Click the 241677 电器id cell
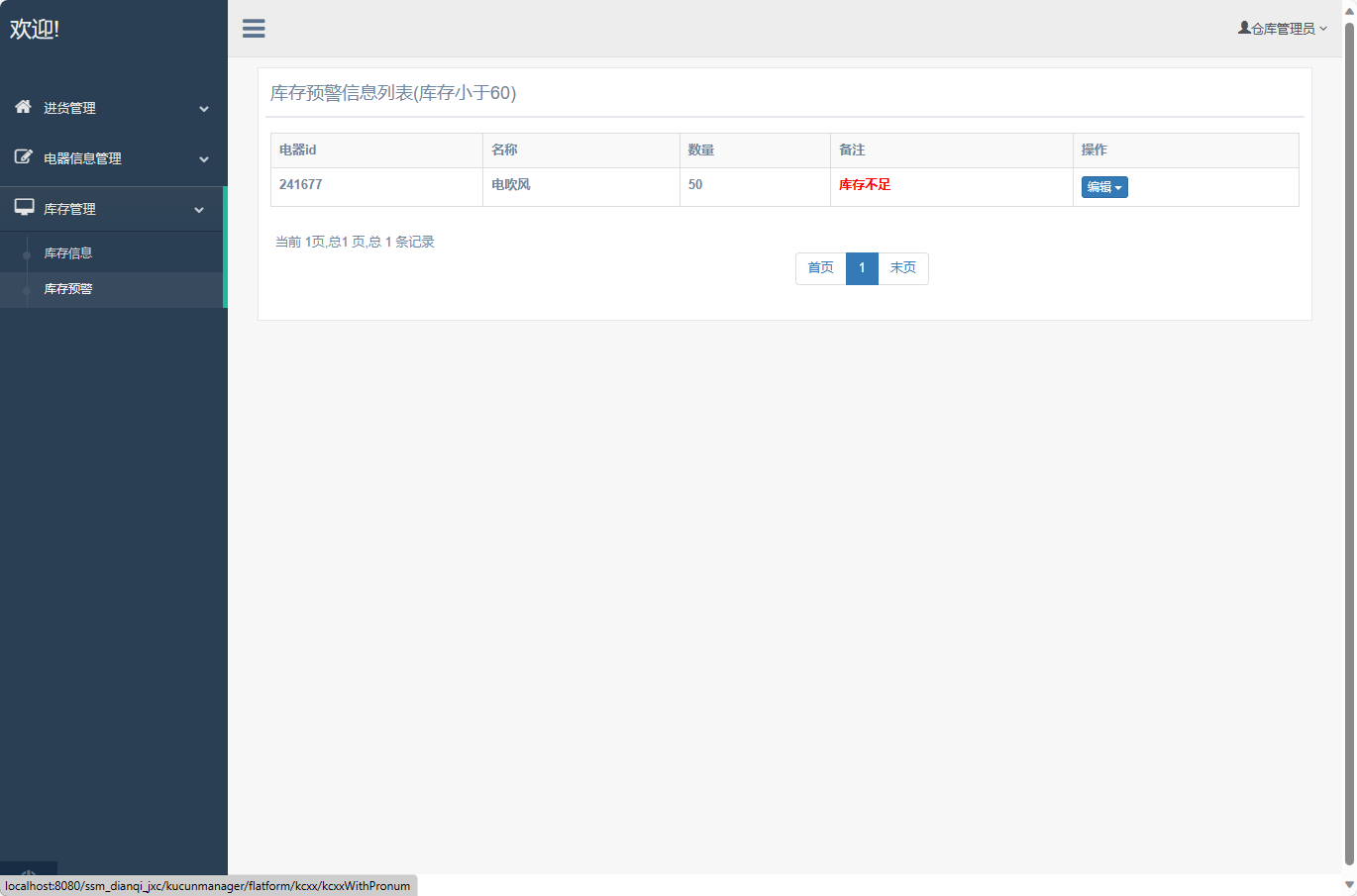 [x=301, y=185]
